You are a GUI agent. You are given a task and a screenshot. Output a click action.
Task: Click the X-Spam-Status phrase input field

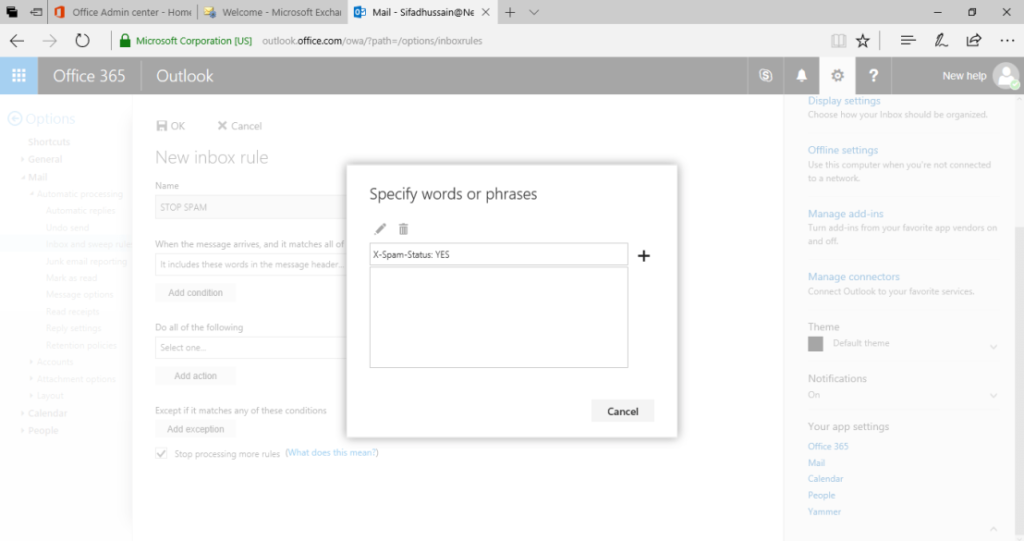(x=498, y=254)
